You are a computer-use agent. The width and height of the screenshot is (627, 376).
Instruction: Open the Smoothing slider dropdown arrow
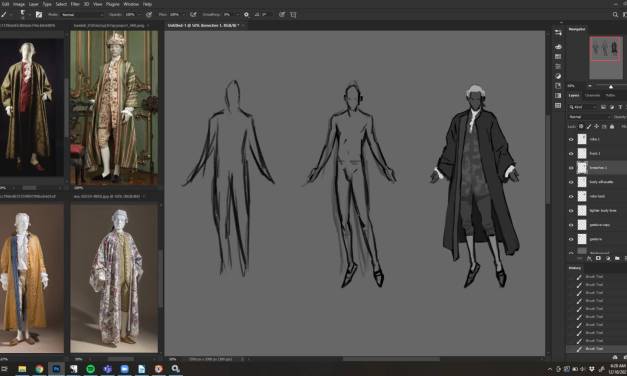[238, 14]
